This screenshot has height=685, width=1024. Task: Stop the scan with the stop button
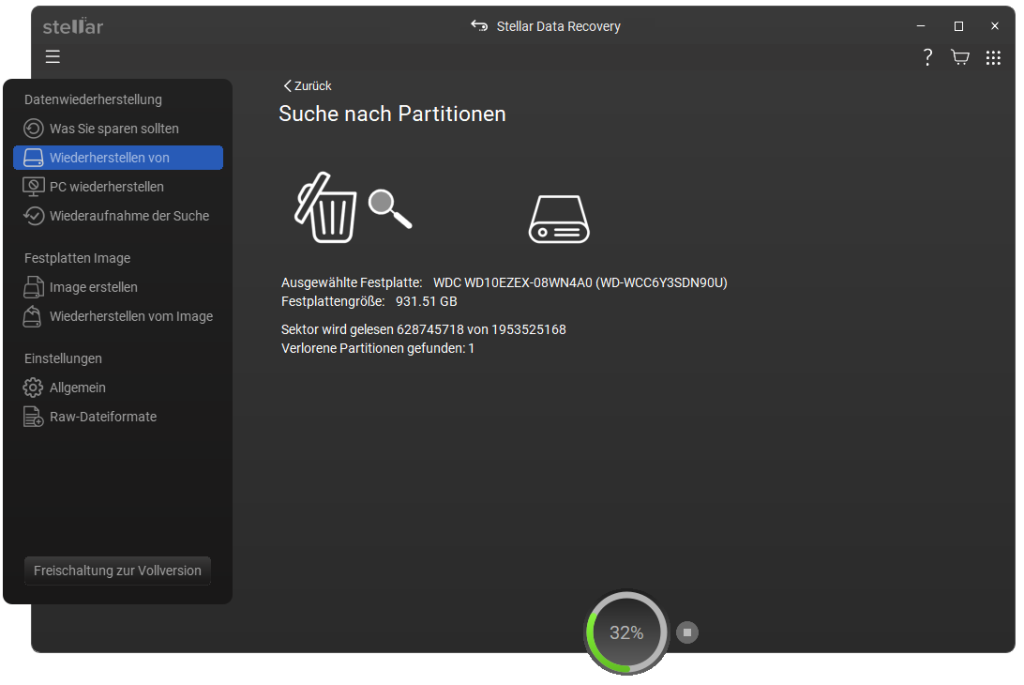687,632
